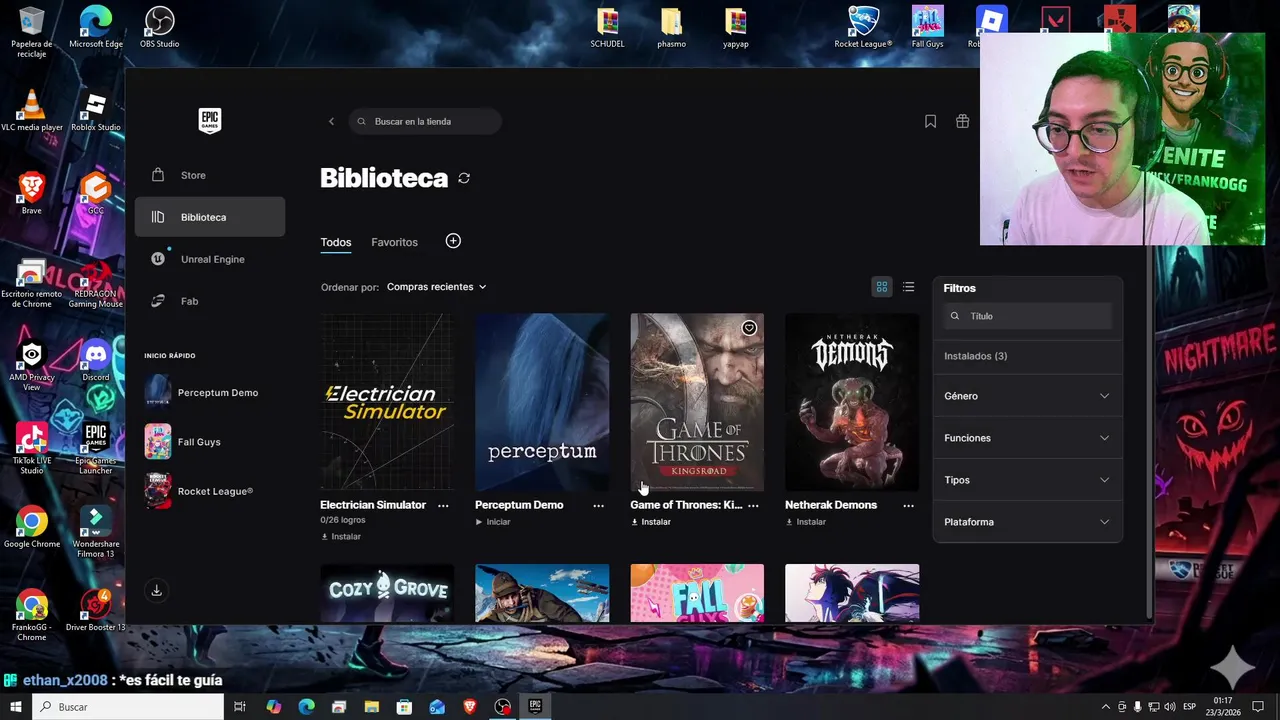This screenshot has height=720, width=1280.
Task: Click the taskbar Buscar search box
Action: 128,707
